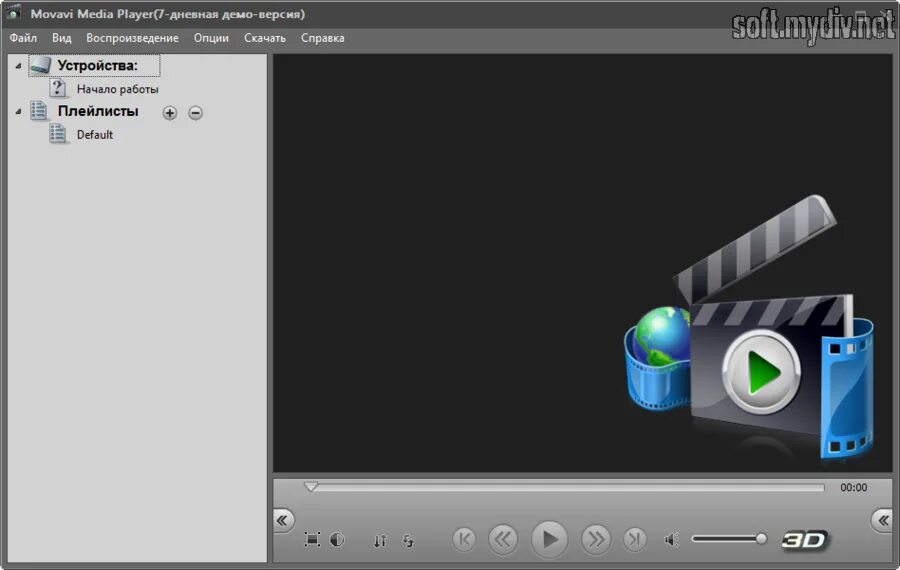Select the Устройства heading
900x570 pixels.
(x=98, y=65)
